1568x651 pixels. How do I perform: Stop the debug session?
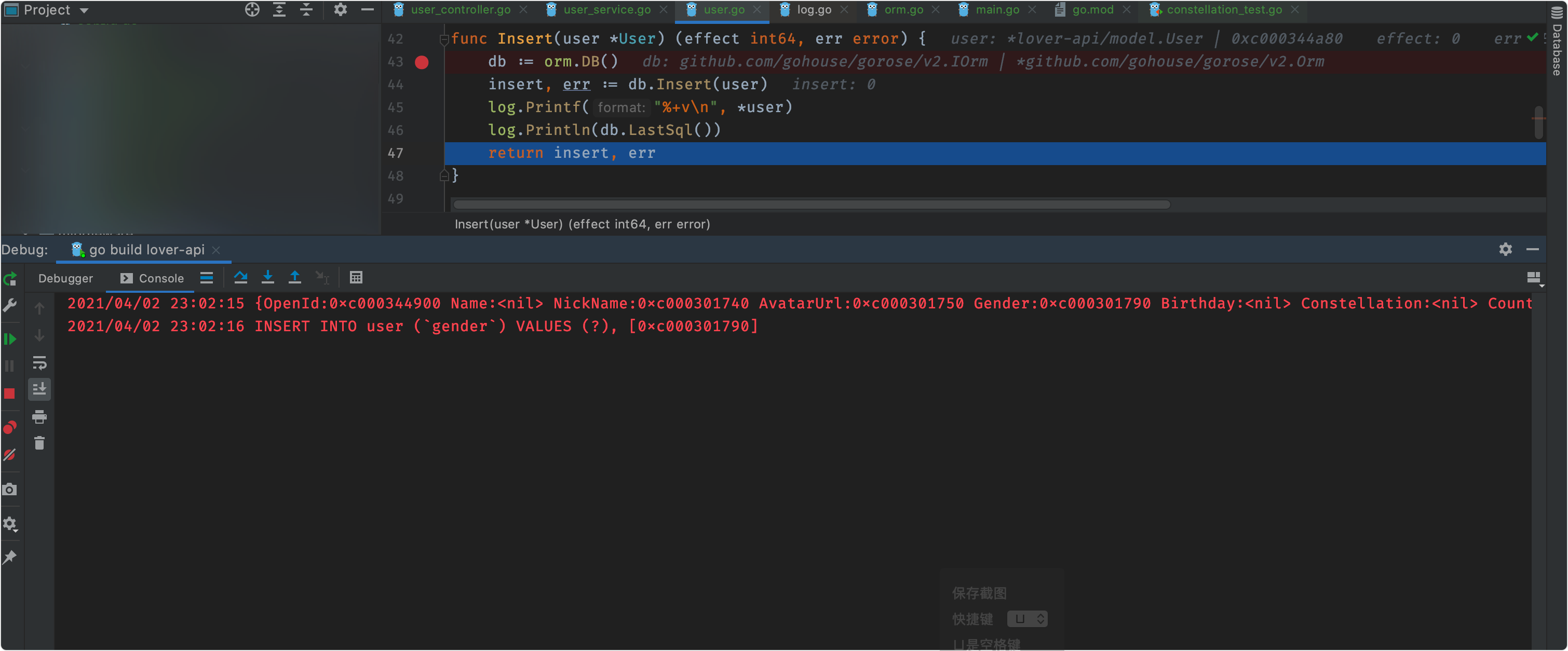point(10,394)
